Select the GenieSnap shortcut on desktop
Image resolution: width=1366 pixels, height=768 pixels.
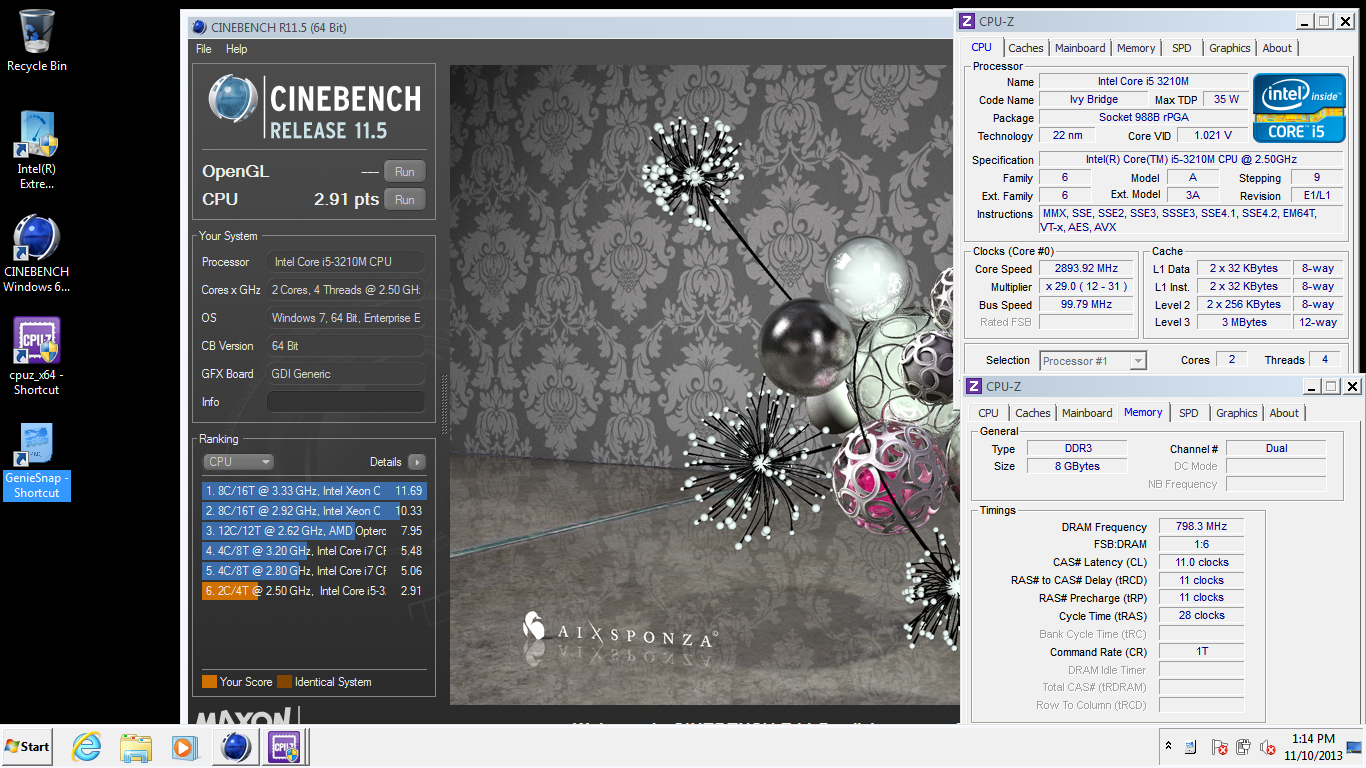(37, 460)
